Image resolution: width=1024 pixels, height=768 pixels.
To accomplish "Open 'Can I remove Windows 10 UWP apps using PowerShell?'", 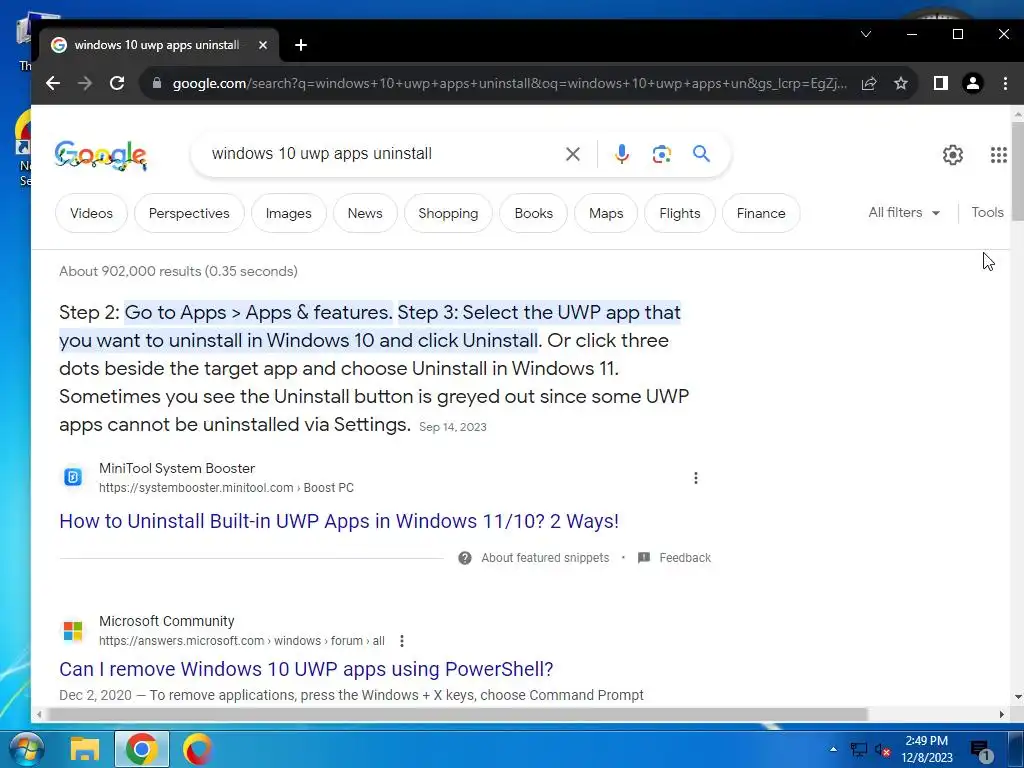I will point(306,669).
